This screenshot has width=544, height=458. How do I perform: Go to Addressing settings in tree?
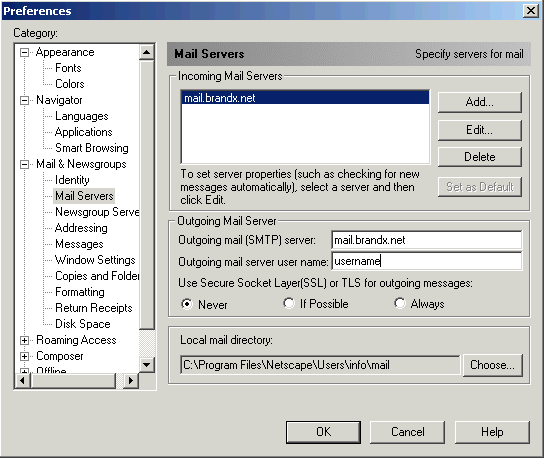point(81,228)
